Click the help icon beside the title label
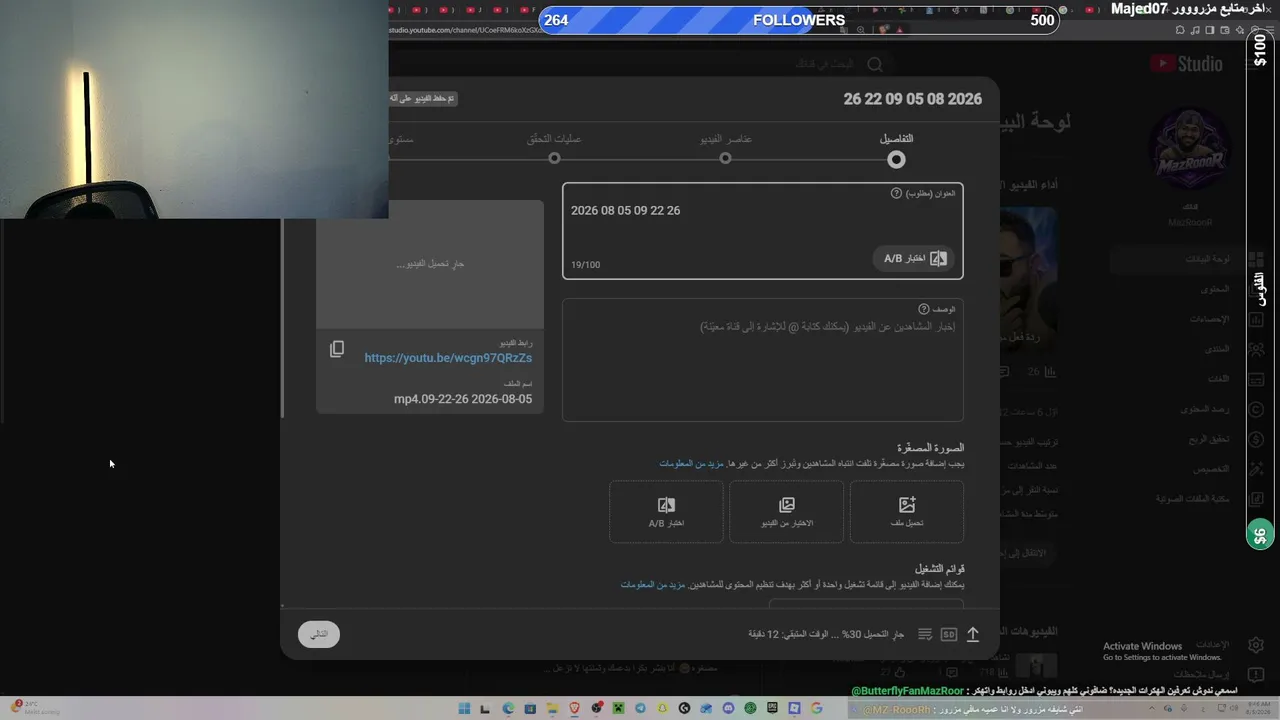1280x720 pixels. pos(896,193)
